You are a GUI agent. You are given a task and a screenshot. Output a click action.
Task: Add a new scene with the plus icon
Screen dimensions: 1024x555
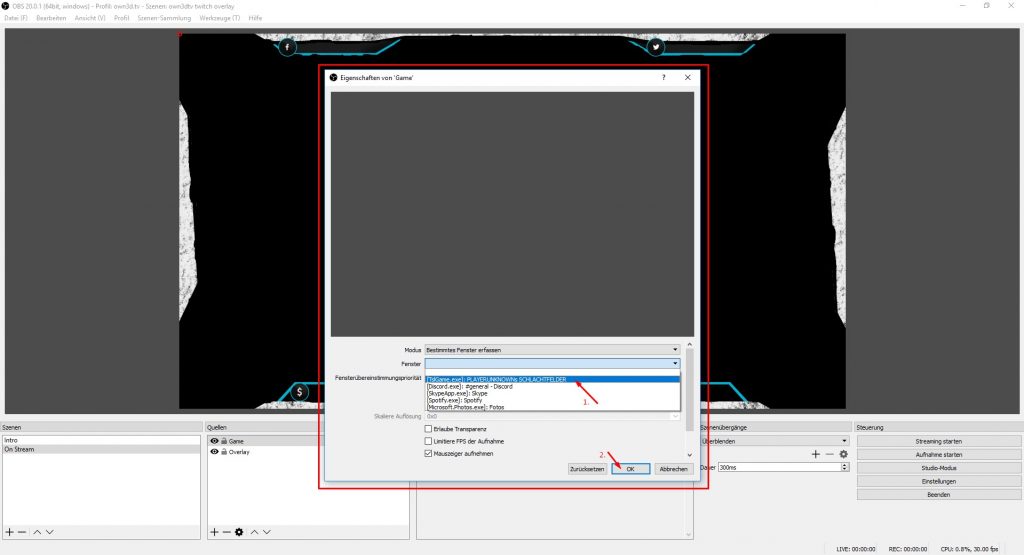click(10, 531)
